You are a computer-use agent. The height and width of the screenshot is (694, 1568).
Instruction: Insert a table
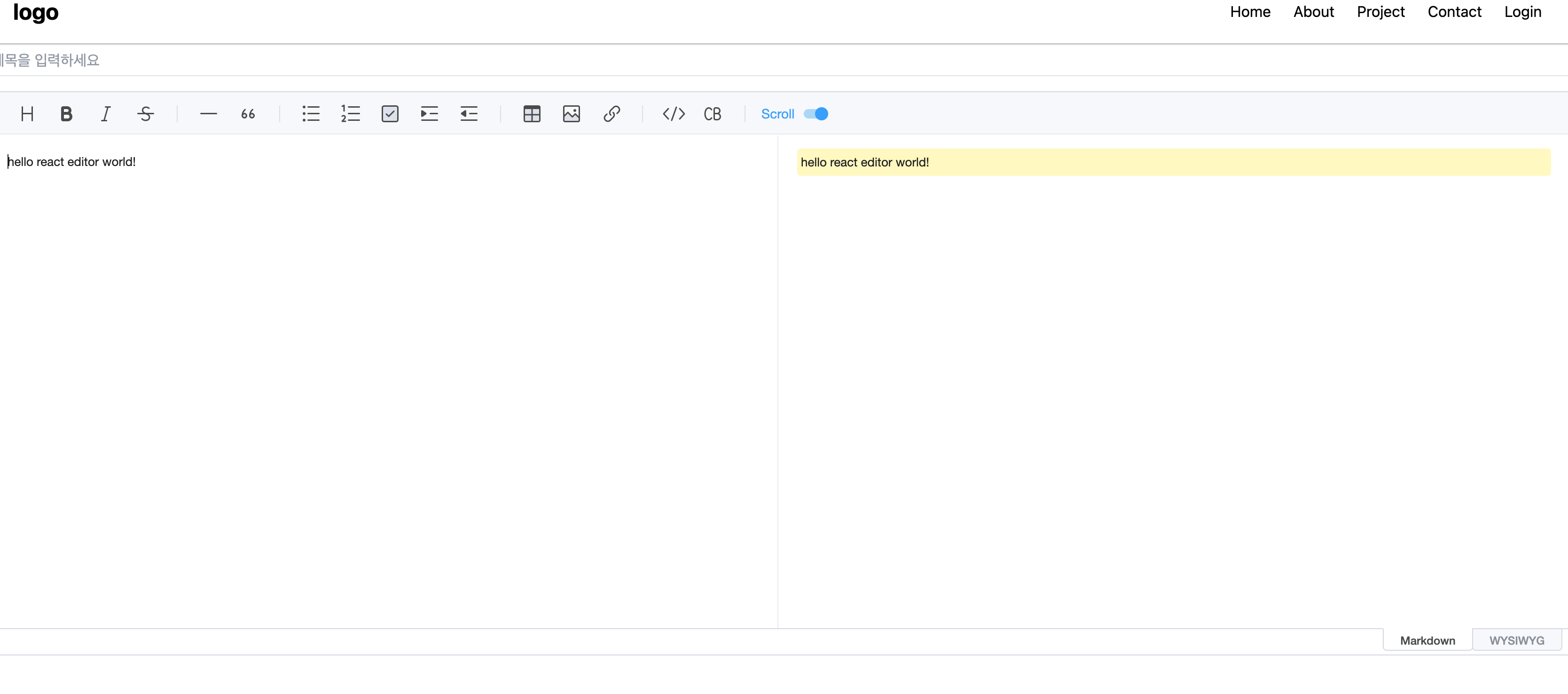pyautogui.click(x=532, y=114)
